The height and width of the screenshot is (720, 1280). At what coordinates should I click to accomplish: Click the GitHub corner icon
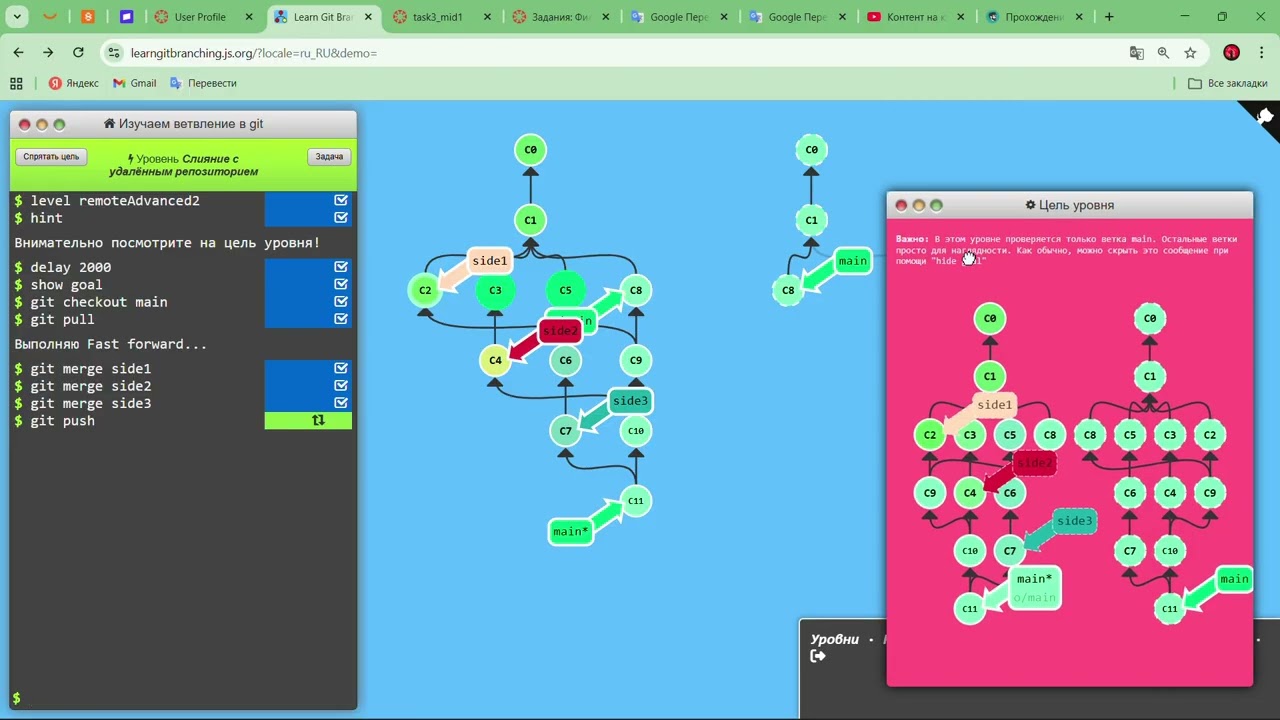coord(1263,116)
